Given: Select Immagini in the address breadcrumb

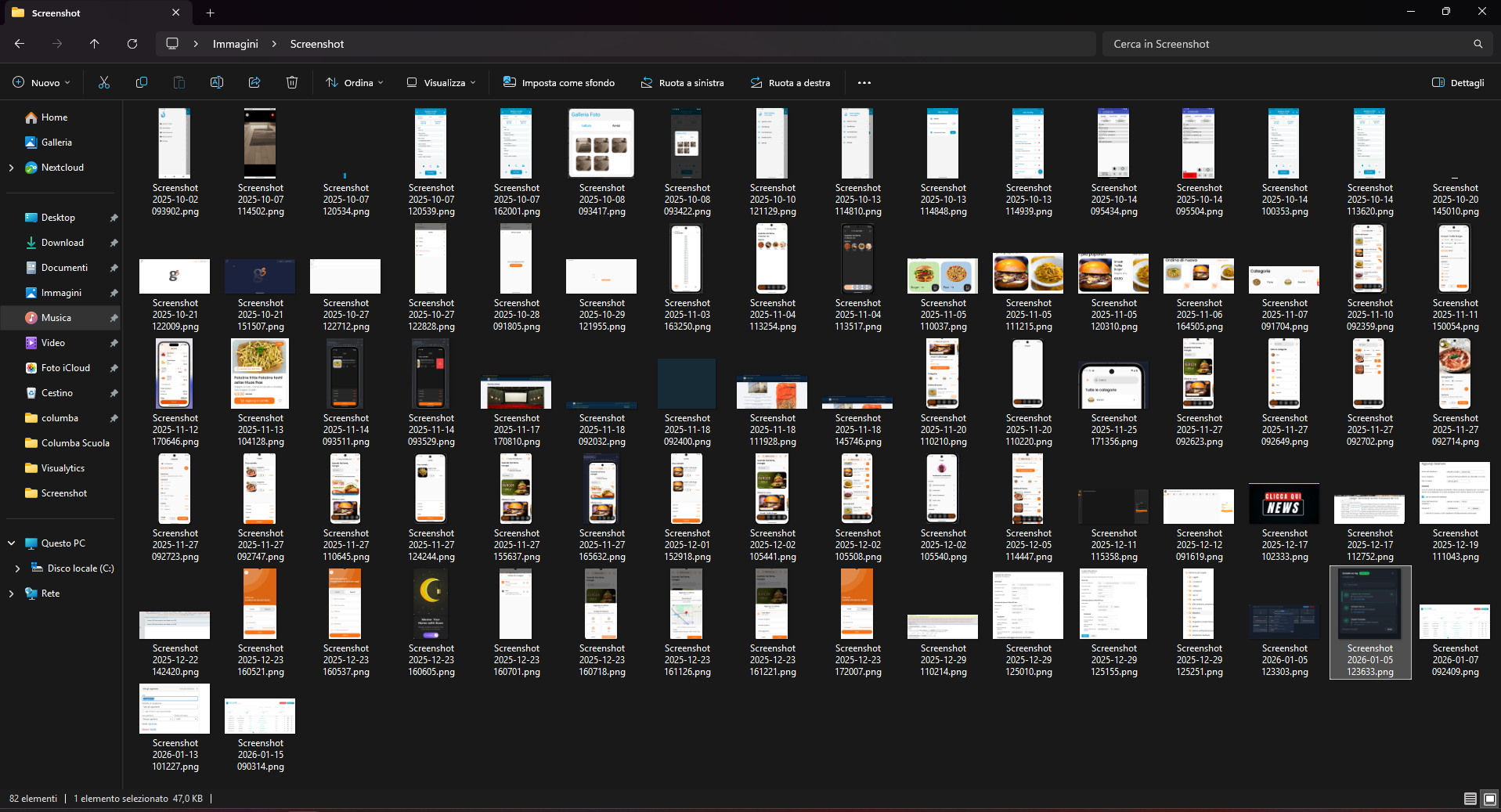Looking at the screenshot, I should tap(235, 44).
